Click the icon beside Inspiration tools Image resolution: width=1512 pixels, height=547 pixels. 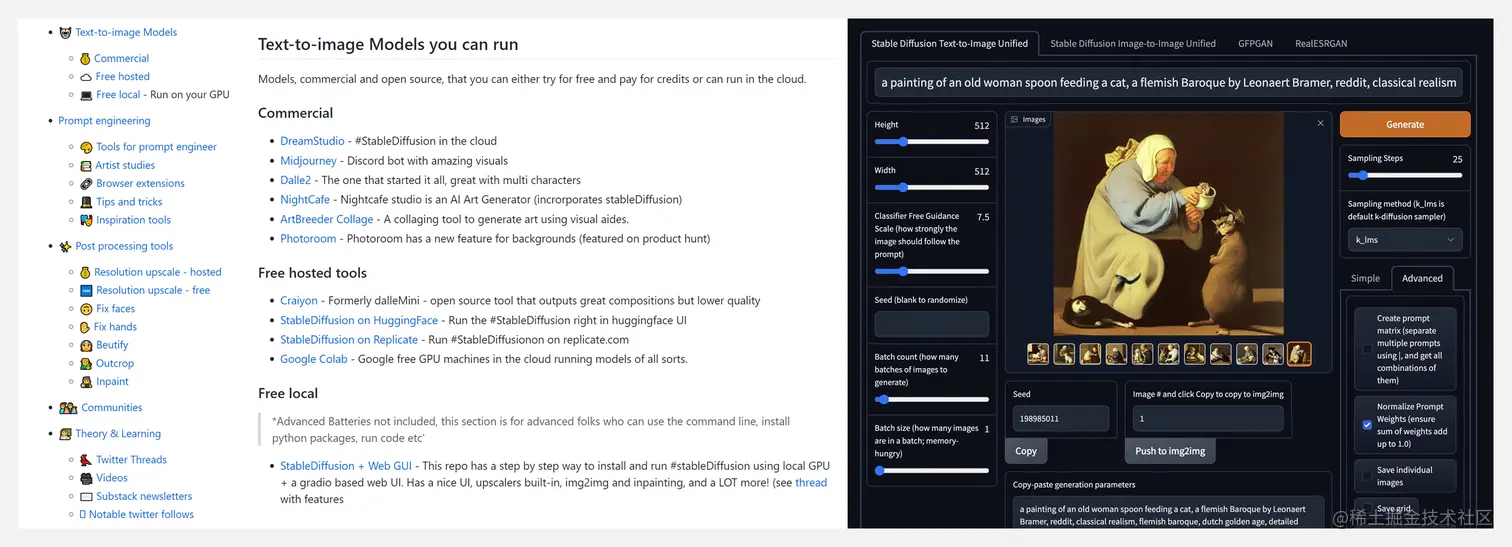click(x=86, y=220)
